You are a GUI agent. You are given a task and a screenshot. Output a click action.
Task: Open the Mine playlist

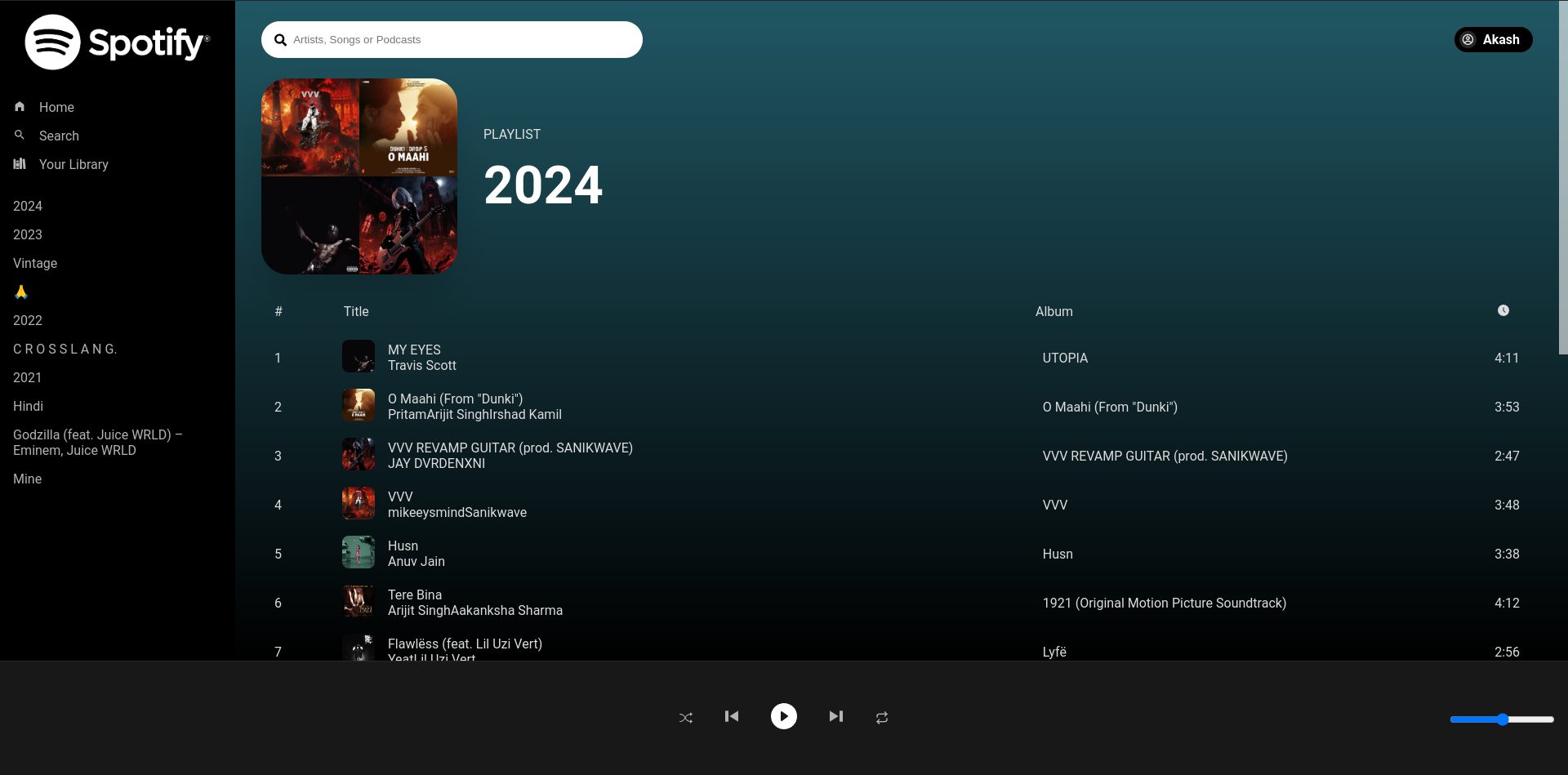pos(28,479)
